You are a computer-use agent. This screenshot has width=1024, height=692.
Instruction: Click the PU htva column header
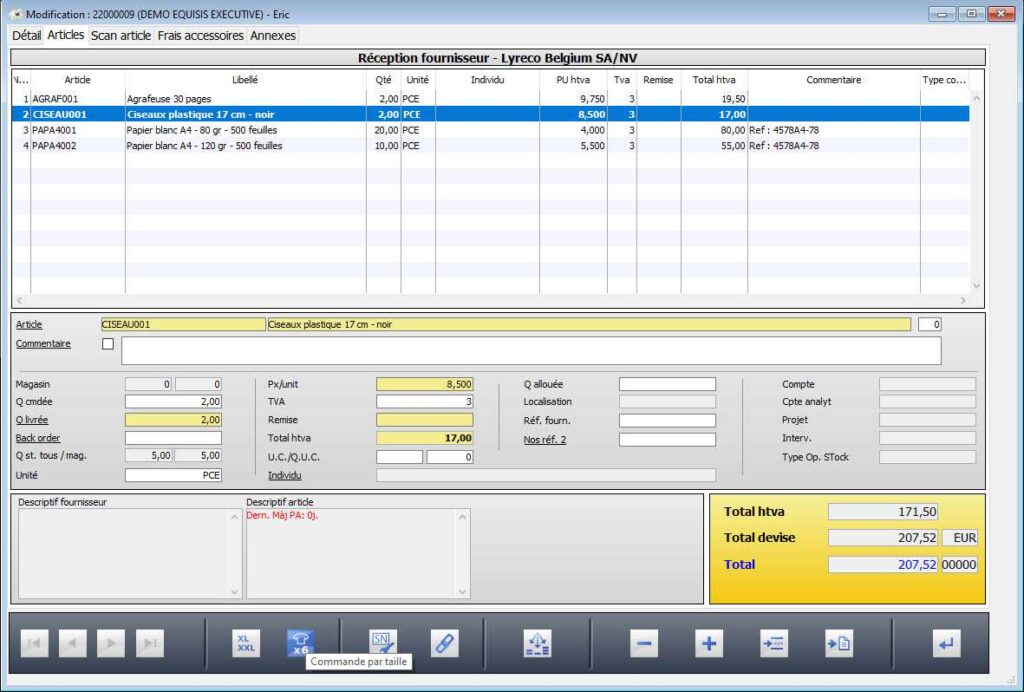click(573, 80)
